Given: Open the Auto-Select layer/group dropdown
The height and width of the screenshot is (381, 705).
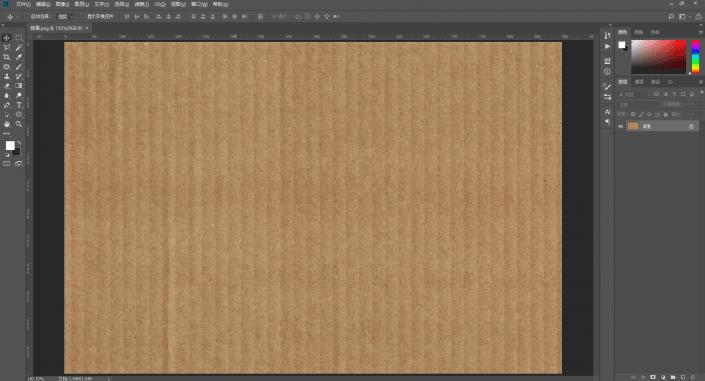Looking at the screenshot, I should point(65,17).
